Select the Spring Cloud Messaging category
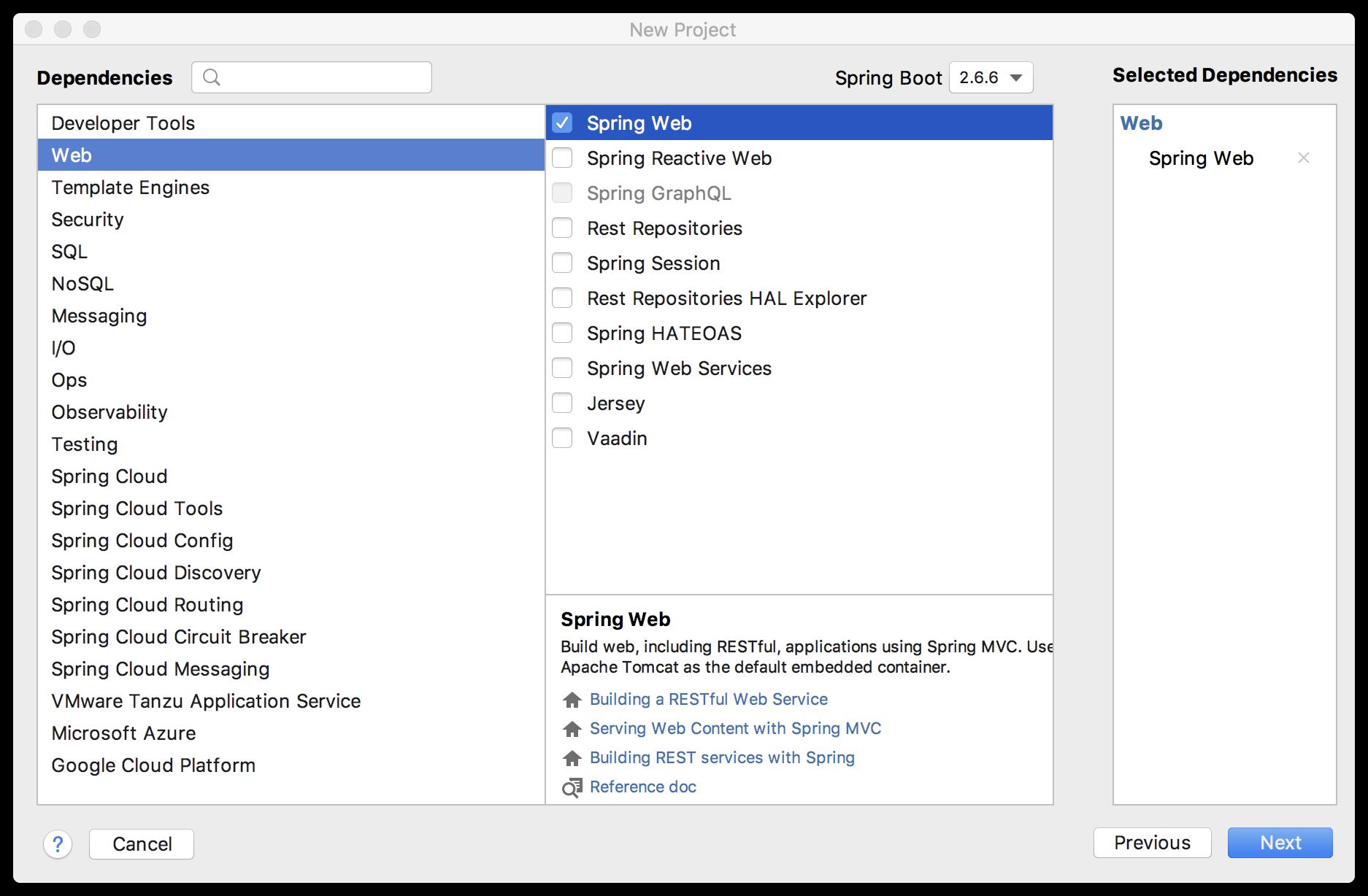The image size is (1368, 896). pyautogui.click(x=291, y=669)
